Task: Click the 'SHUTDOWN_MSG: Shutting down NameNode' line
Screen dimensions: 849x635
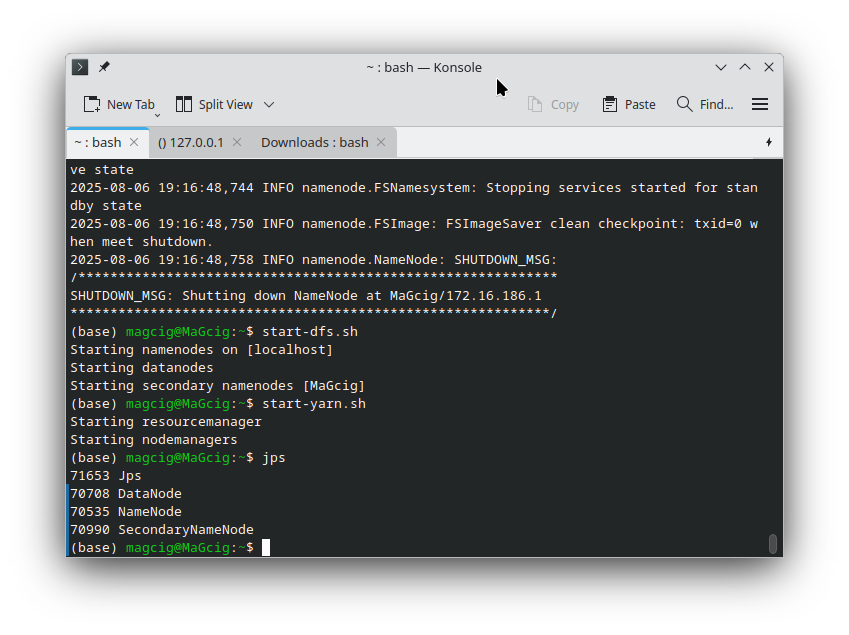Action: point(306,296)
